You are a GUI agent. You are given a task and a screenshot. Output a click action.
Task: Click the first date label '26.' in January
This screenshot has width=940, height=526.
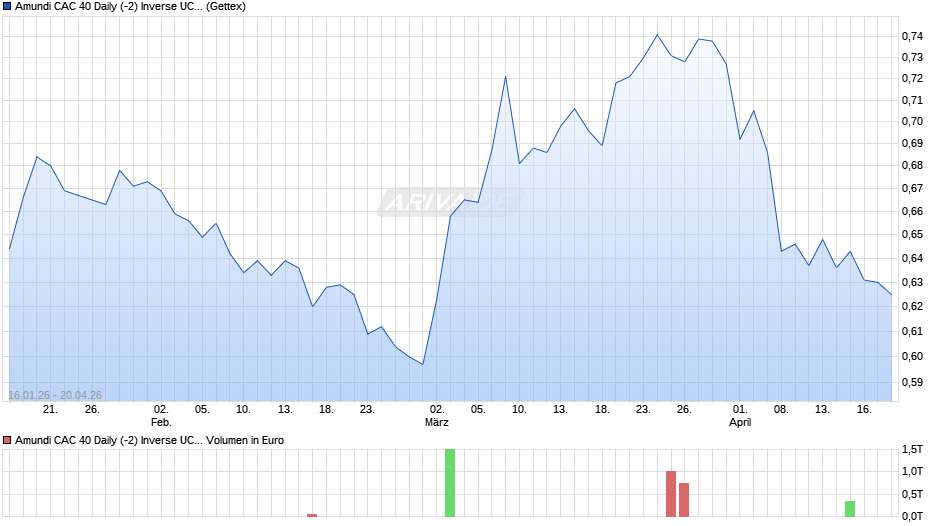(x=92, y=410)
